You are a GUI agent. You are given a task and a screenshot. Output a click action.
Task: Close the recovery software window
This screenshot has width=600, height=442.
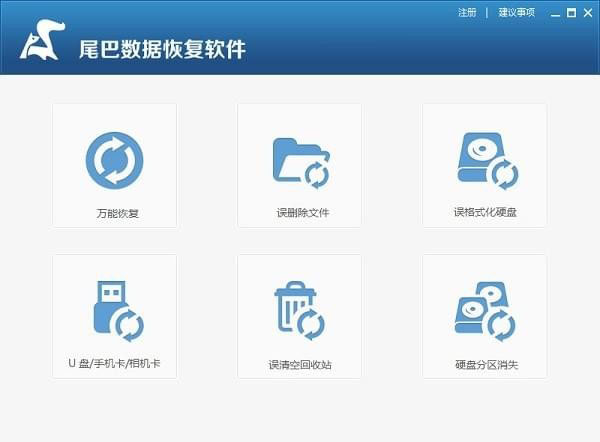click(x=588, y=13)
